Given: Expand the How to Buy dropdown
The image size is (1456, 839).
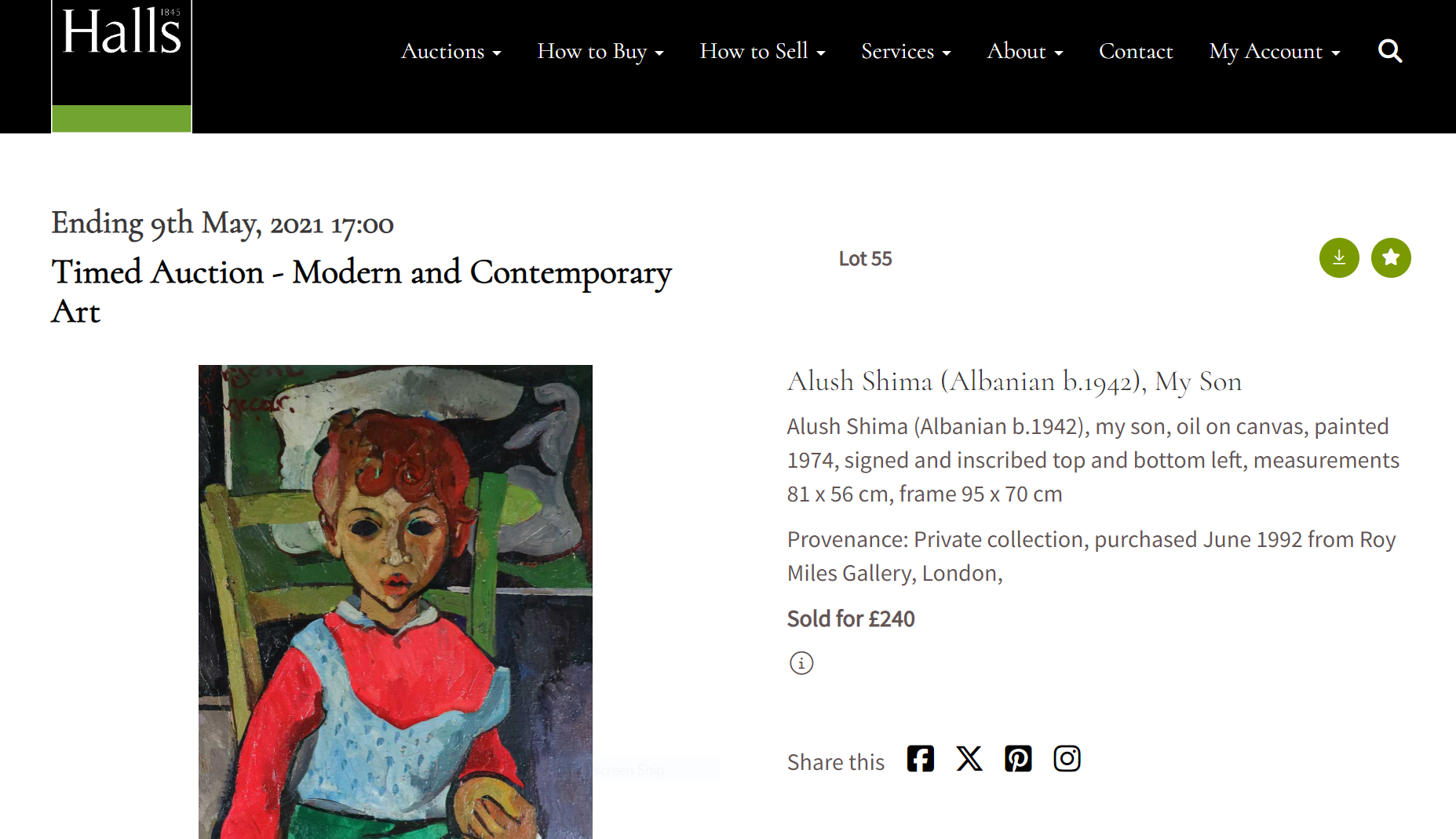Looking at the screenshot, I should tap(600, 52).
